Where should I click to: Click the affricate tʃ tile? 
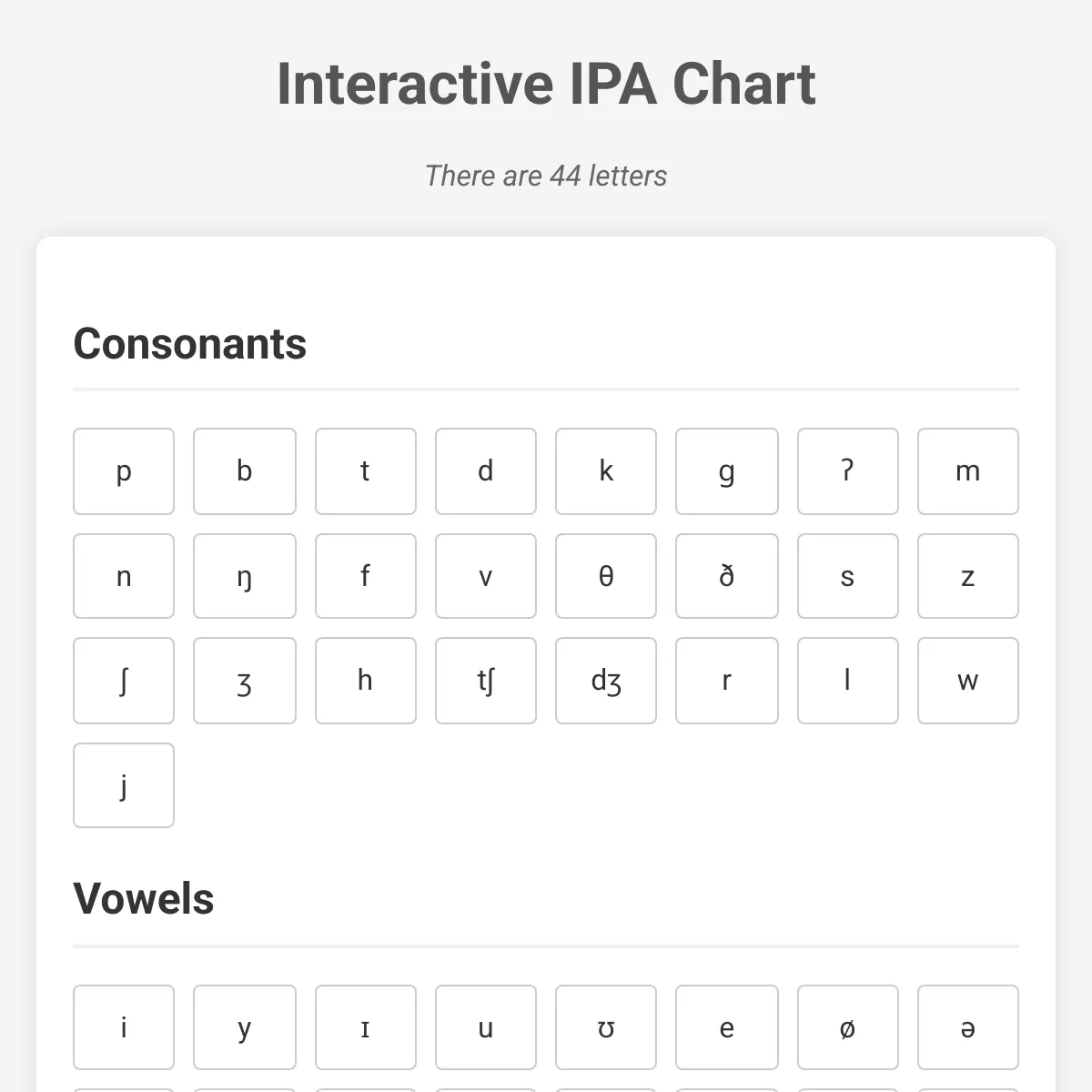coord(485,681)
